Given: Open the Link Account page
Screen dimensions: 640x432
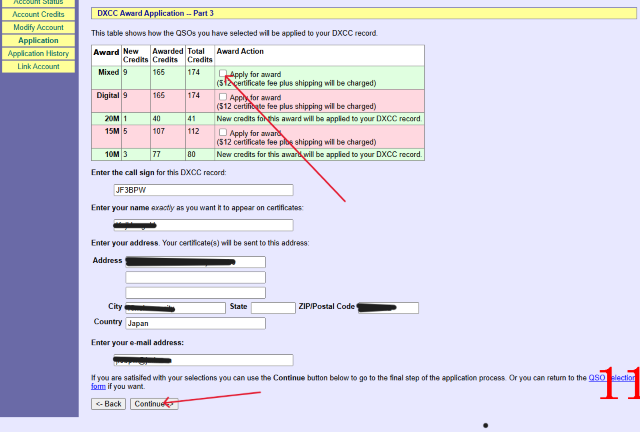Looking at the screenshot, I should tap(38, 66).
